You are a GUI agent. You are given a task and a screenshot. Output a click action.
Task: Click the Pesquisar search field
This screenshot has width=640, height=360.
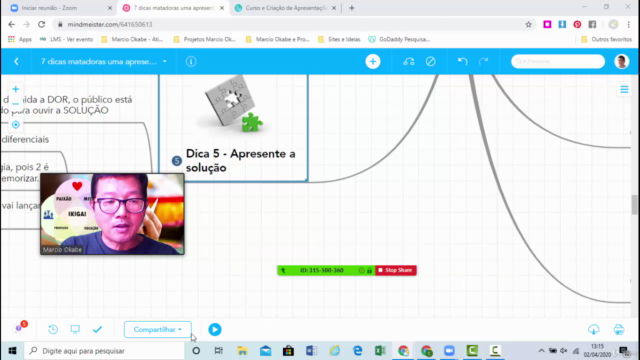tap(558, 61)
